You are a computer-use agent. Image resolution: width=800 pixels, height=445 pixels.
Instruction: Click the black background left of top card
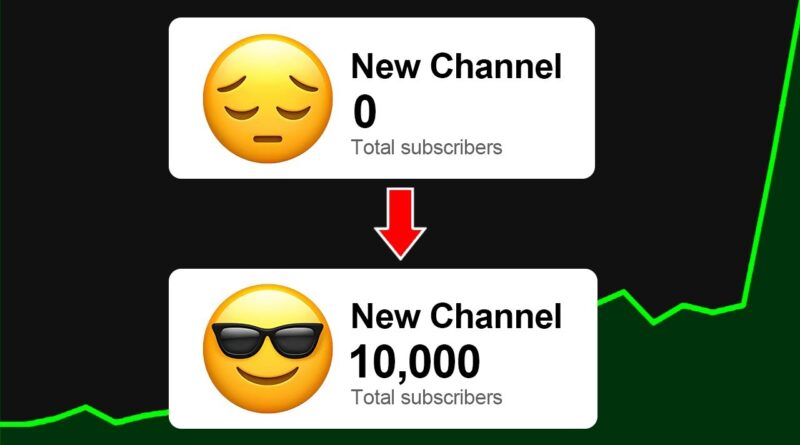point(84,153)
